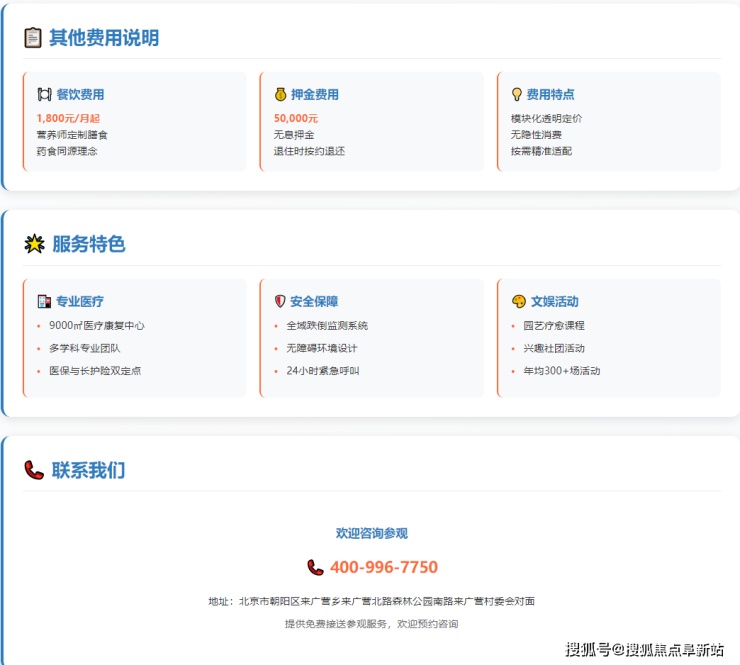Click the 搜狐号@搜狐焦点阜新站 watermark
Screen dimensions: 740x665
point(645,650)
